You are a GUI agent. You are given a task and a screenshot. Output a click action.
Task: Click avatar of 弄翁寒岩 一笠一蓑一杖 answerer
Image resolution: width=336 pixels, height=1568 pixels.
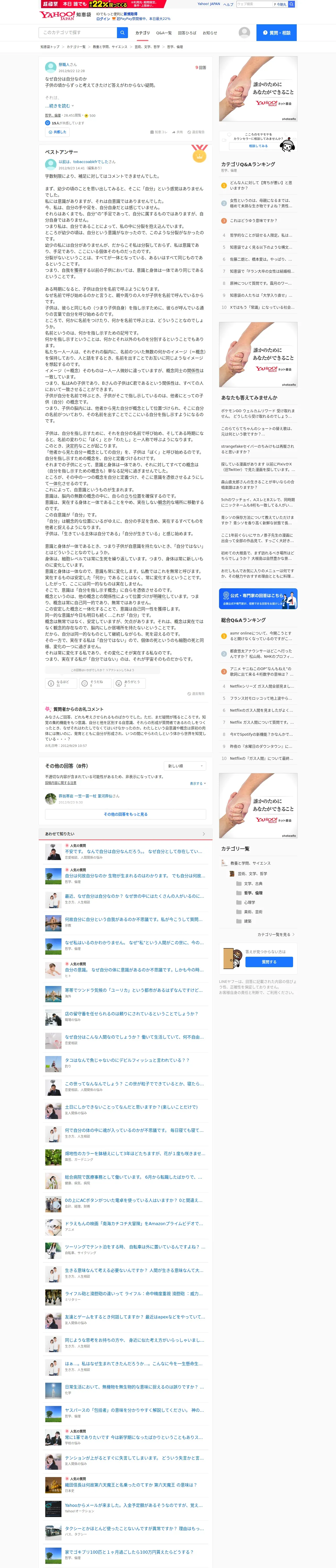51,799
